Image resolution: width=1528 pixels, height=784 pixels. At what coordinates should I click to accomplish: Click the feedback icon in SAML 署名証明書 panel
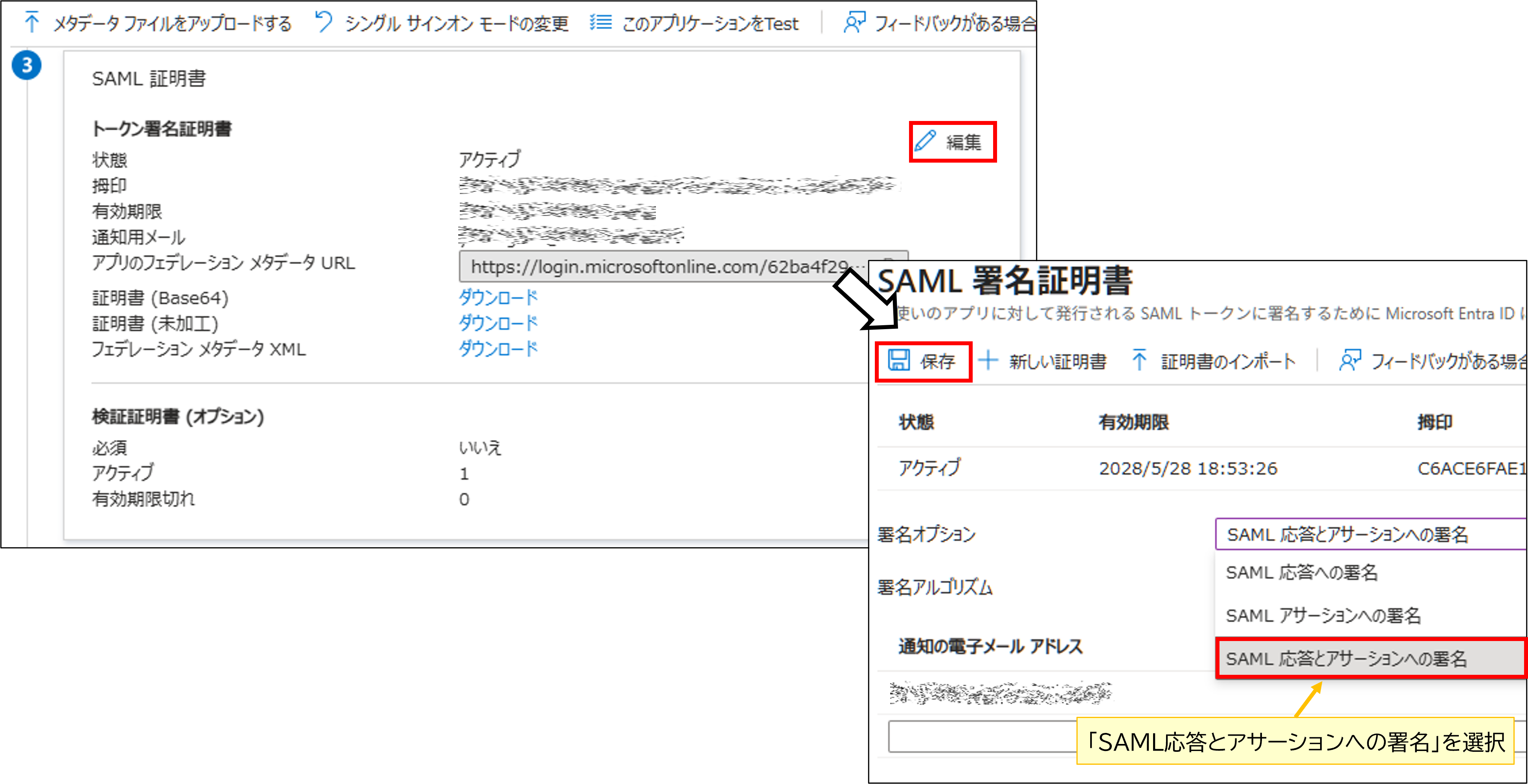click(x=1351, y=361)
